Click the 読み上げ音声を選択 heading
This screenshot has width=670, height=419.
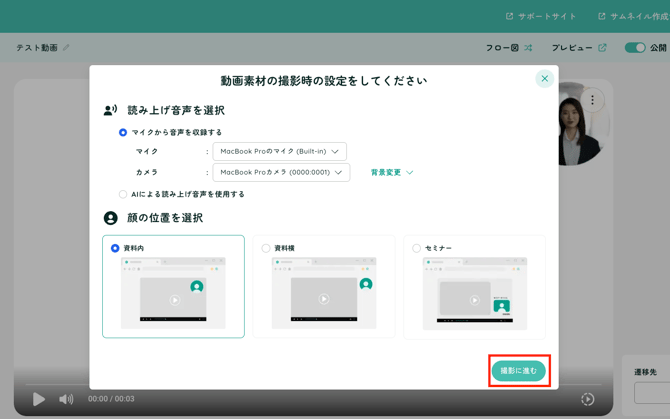(x=176, y=111)
